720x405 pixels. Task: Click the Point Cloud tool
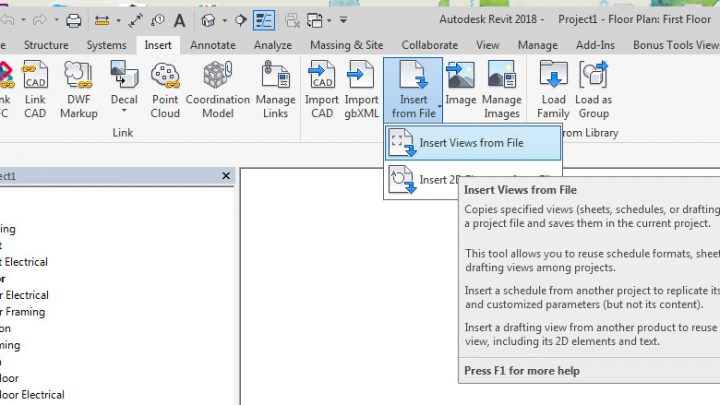(165, 90)
